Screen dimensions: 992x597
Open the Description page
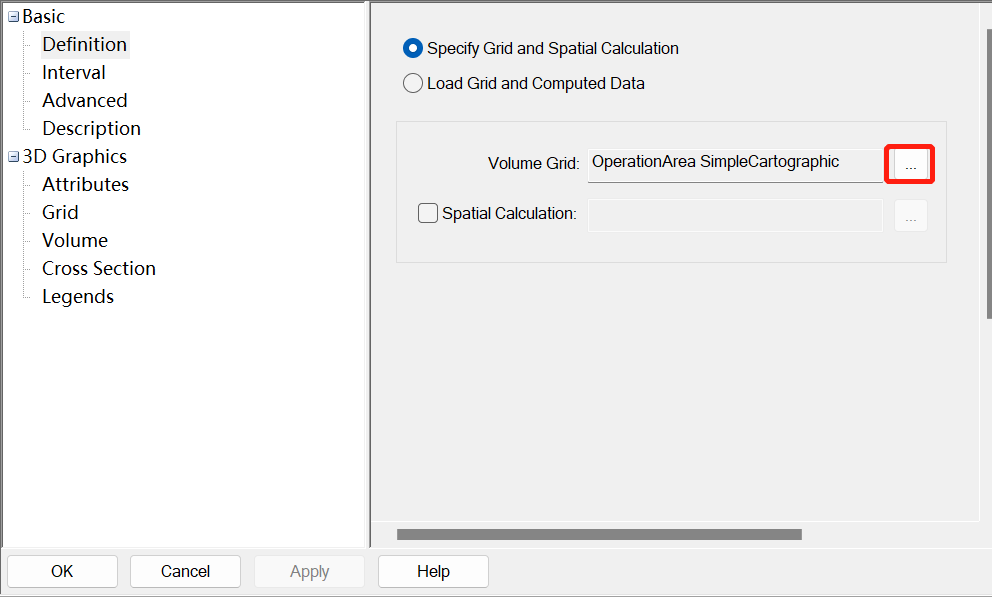[x=91, y=129]
